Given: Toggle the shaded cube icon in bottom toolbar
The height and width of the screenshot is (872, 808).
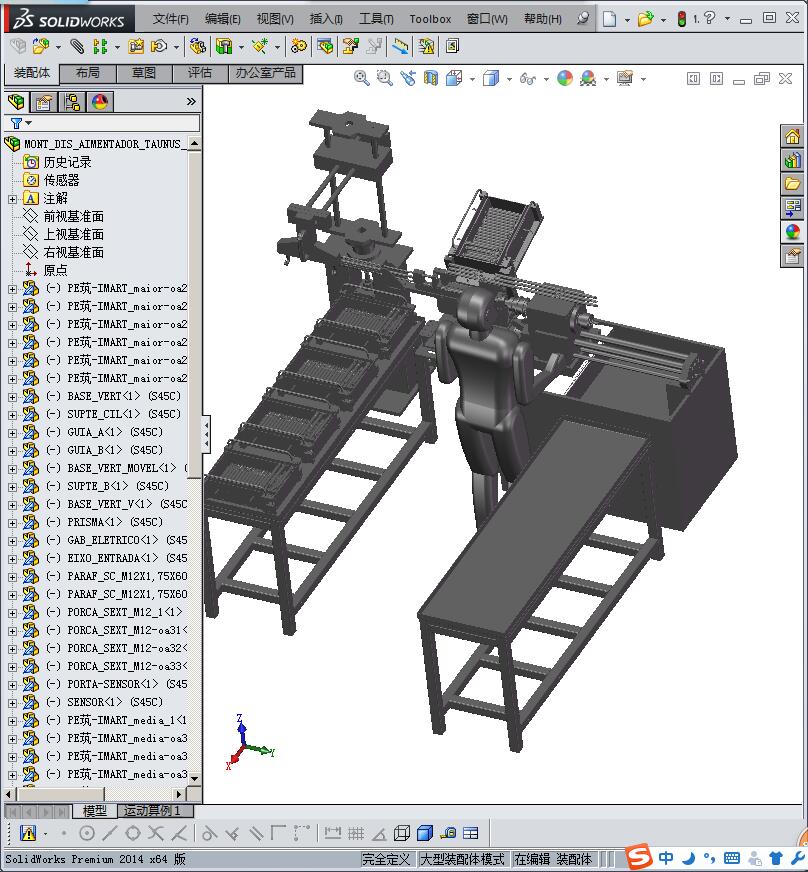Looking at the screenshot, I should tap(424, 833).
